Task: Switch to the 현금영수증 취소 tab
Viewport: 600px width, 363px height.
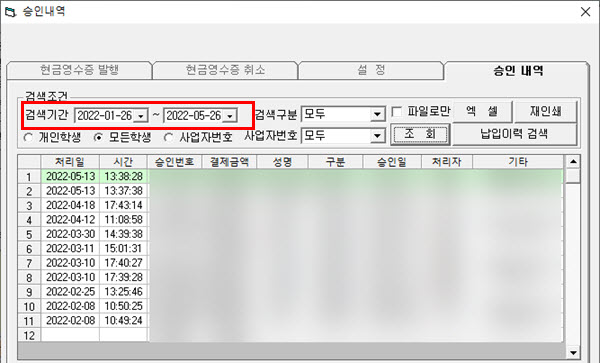Action: [x=225, y=70]
